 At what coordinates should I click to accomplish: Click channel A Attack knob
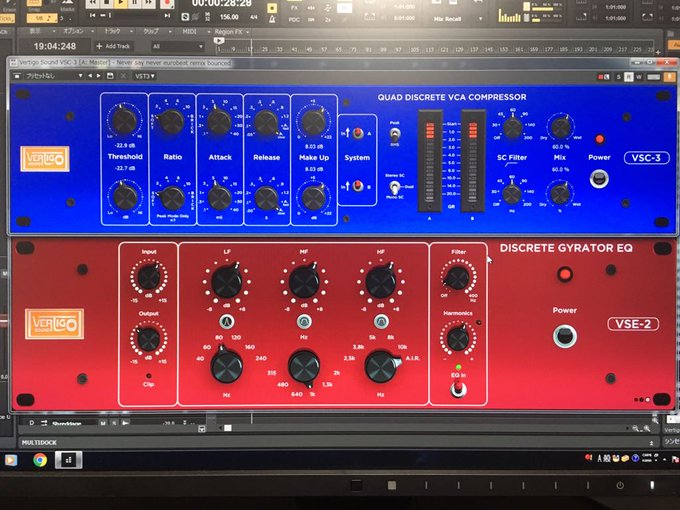[219, 121]
